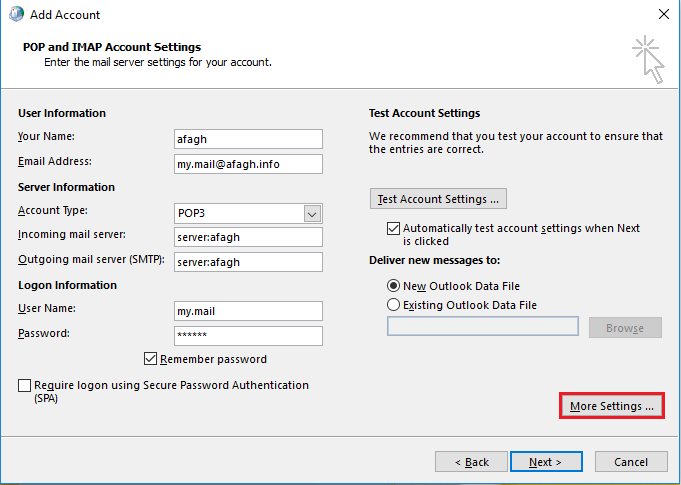The image size is (681, 485).
Task: Click the Test Account Settings button
Action: tap(438, 199)
